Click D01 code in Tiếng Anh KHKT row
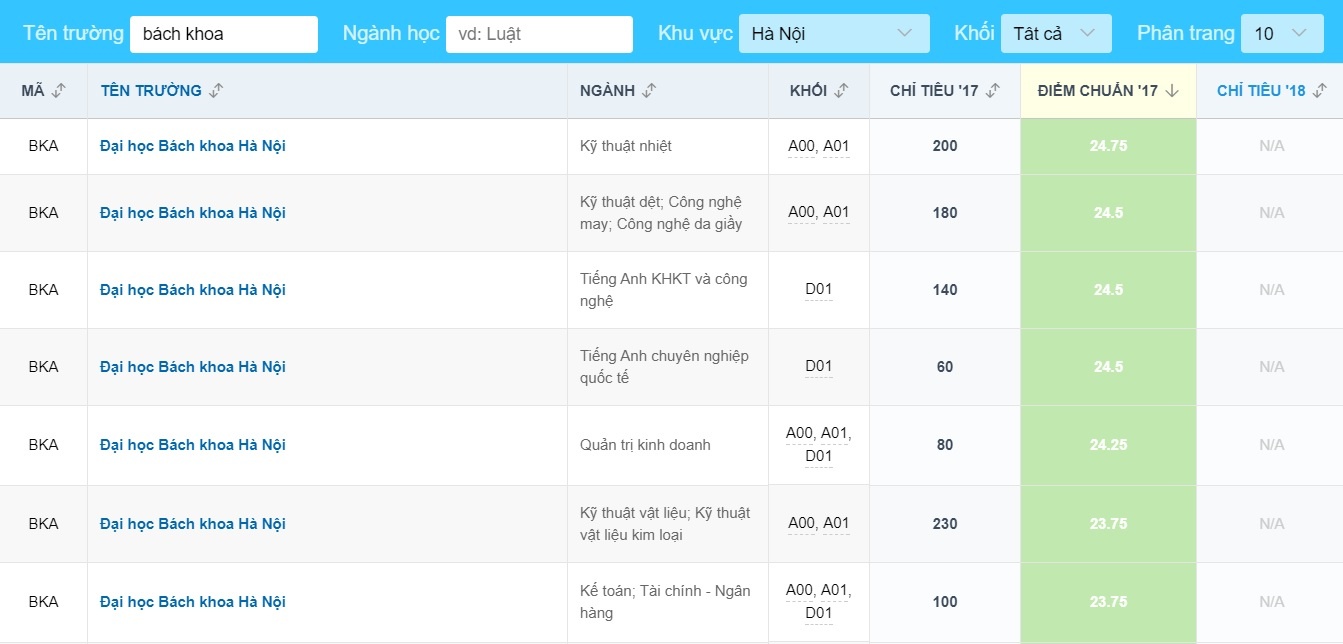 (818, 290)
